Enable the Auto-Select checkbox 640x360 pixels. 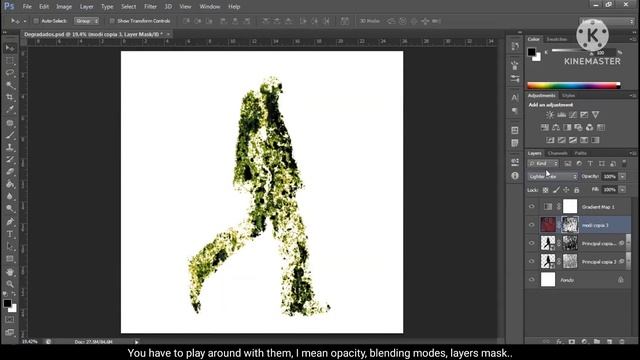coord(36,21)
